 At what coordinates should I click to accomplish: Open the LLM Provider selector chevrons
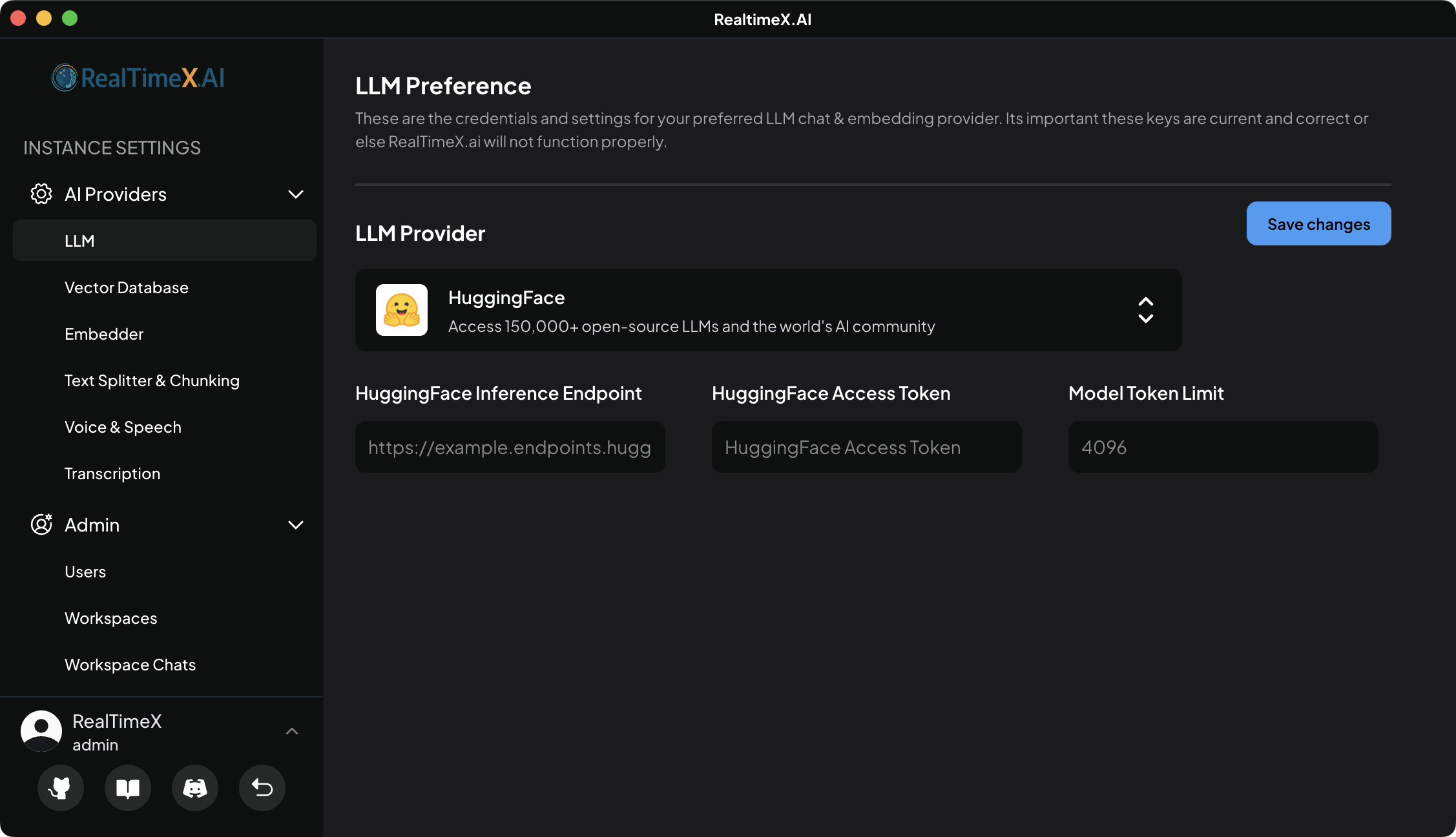click(x=1146, y=310)
